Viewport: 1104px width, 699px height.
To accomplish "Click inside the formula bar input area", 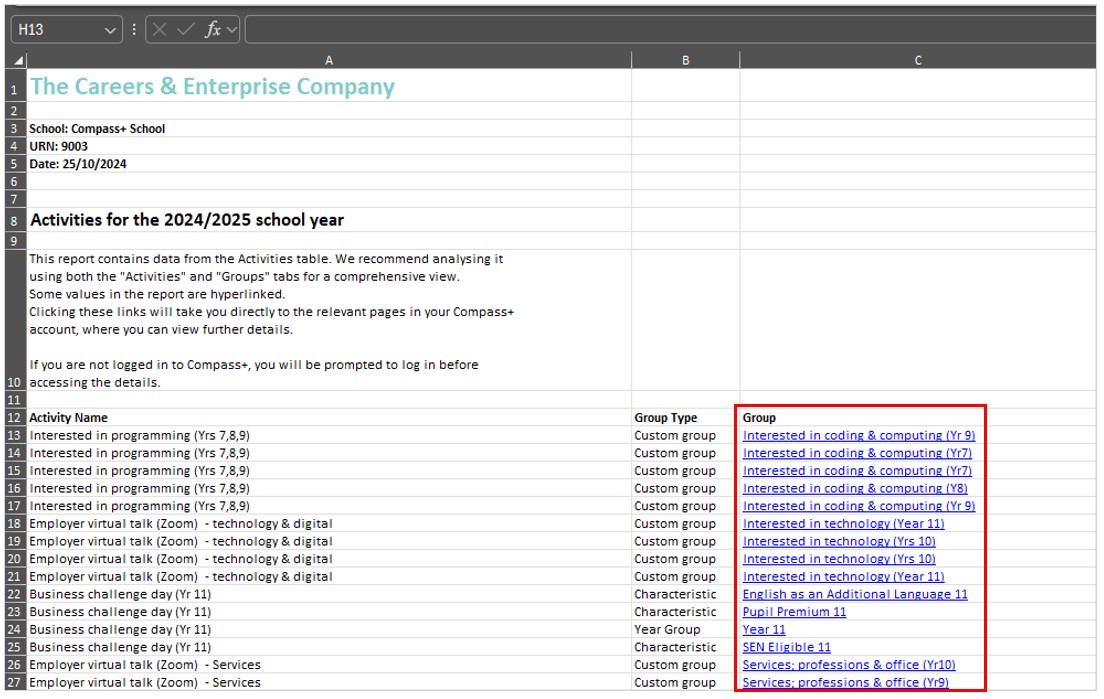I will [x=668, y=30].
